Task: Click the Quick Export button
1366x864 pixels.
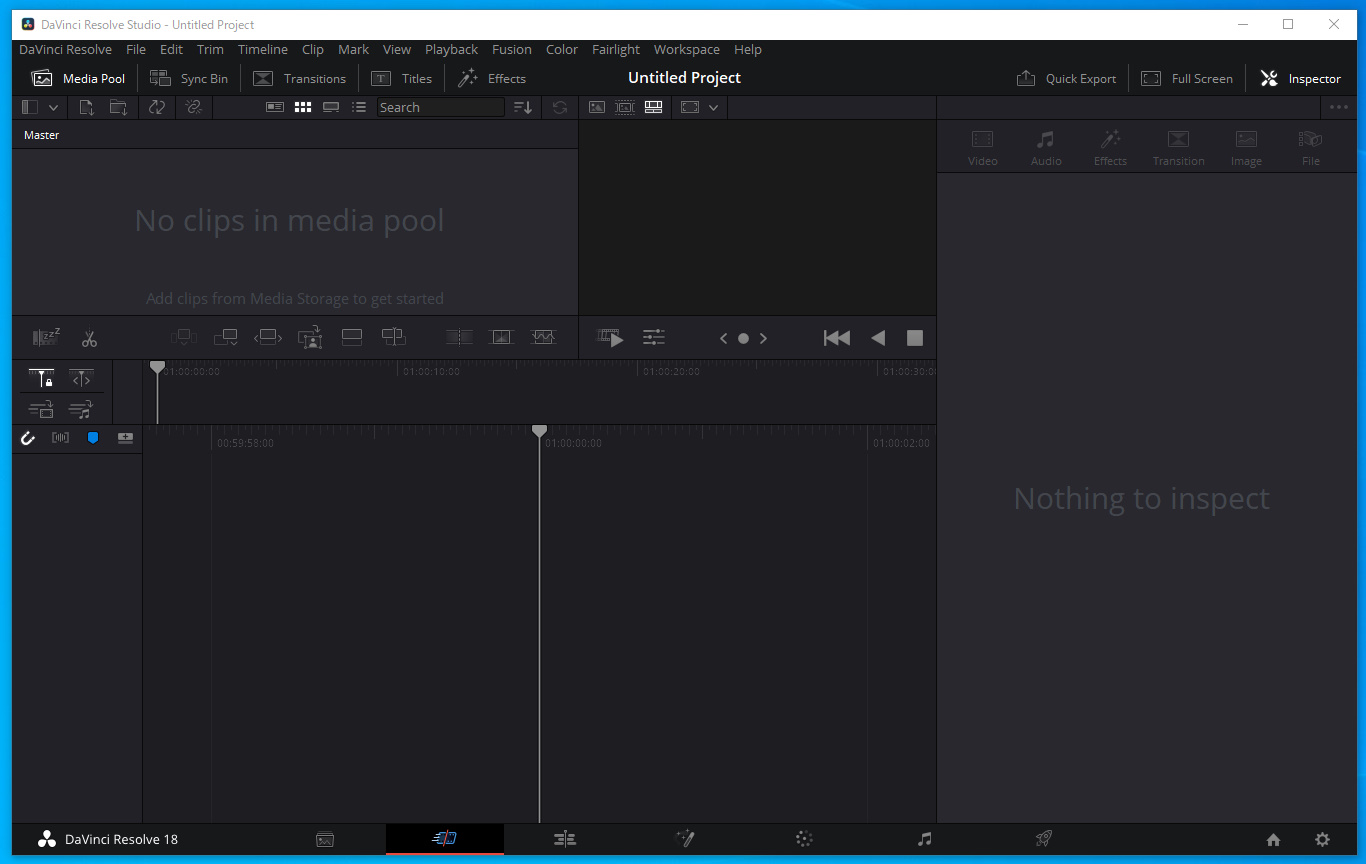Action: [x=1066, y=77]
